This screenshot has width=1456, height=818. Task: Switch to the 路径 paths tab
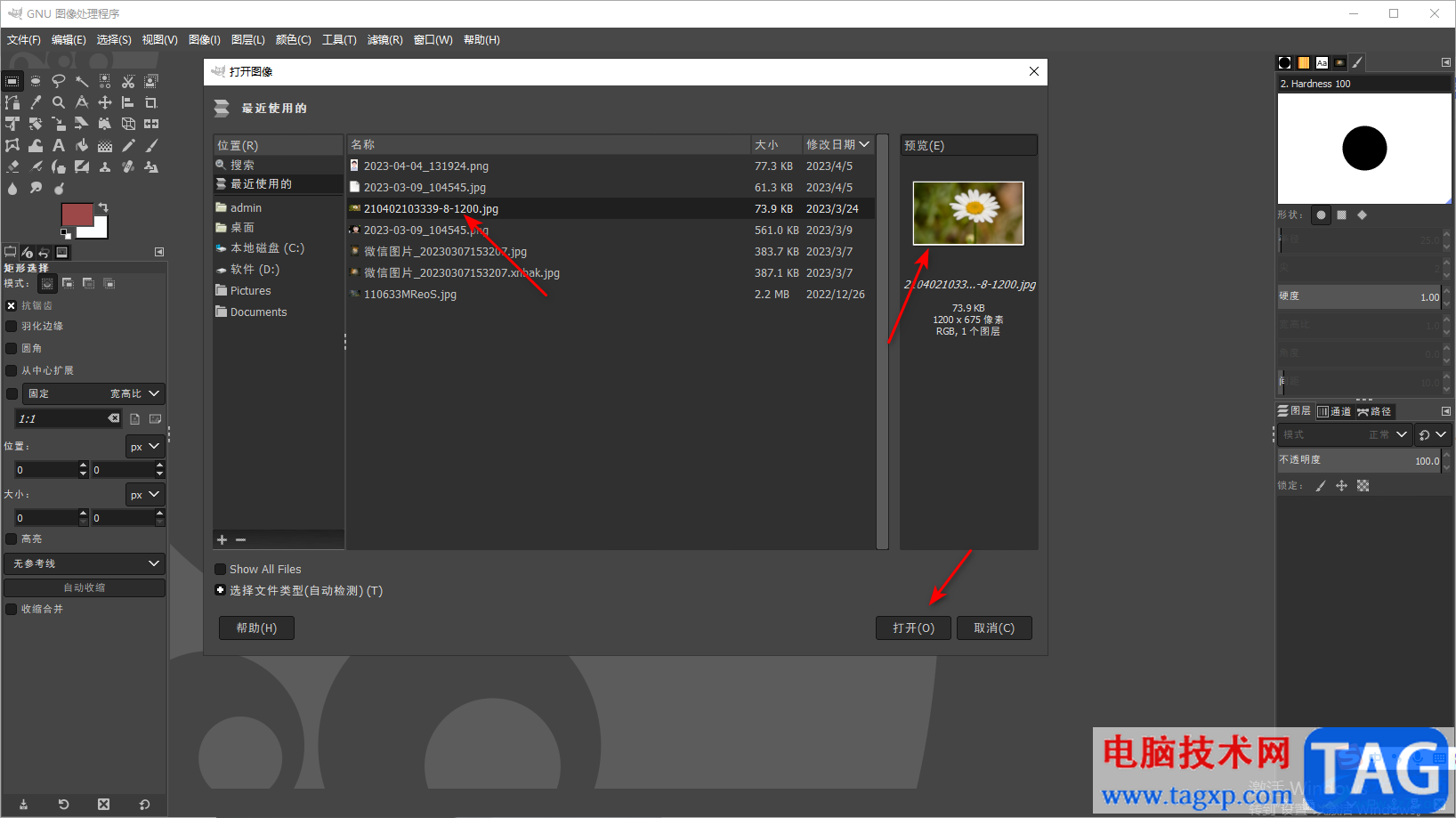pos(1375,411)
